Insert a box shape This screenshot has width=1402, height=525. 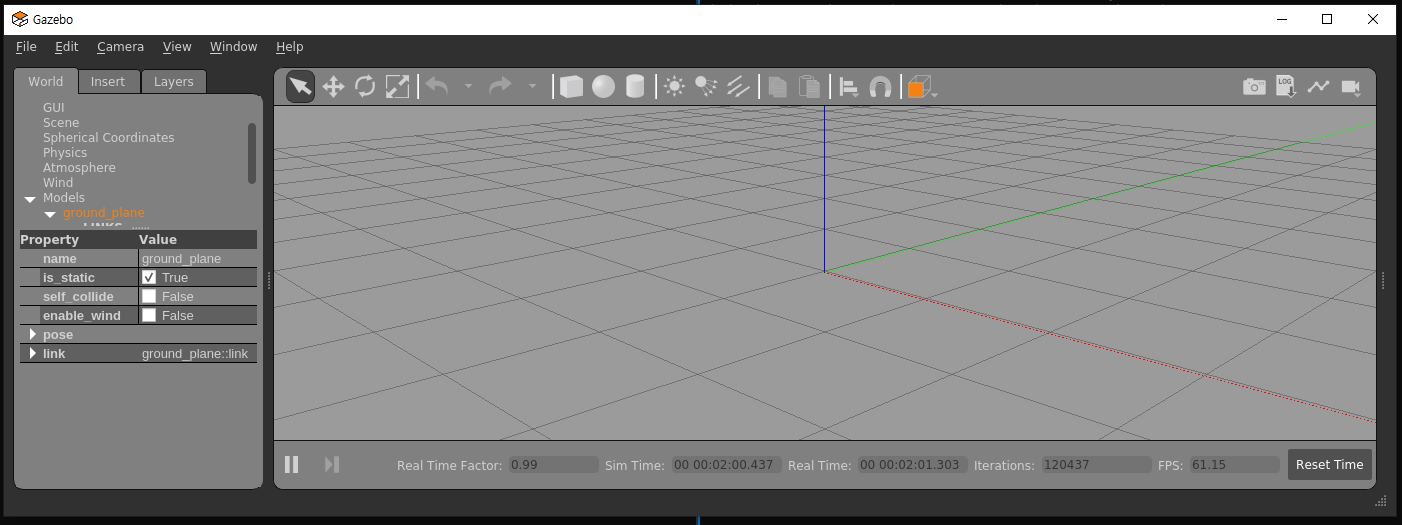tap(571, 87)
